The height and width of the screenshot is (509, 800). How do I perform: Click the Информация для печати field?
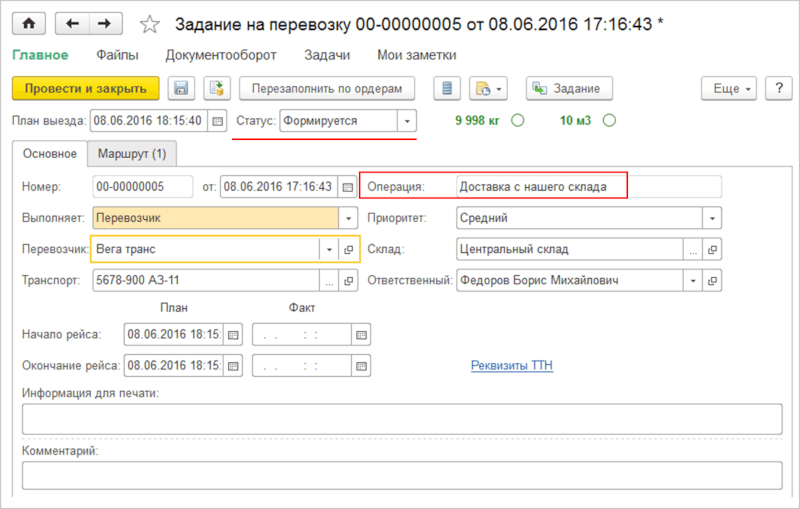click(x=402, y=419)
